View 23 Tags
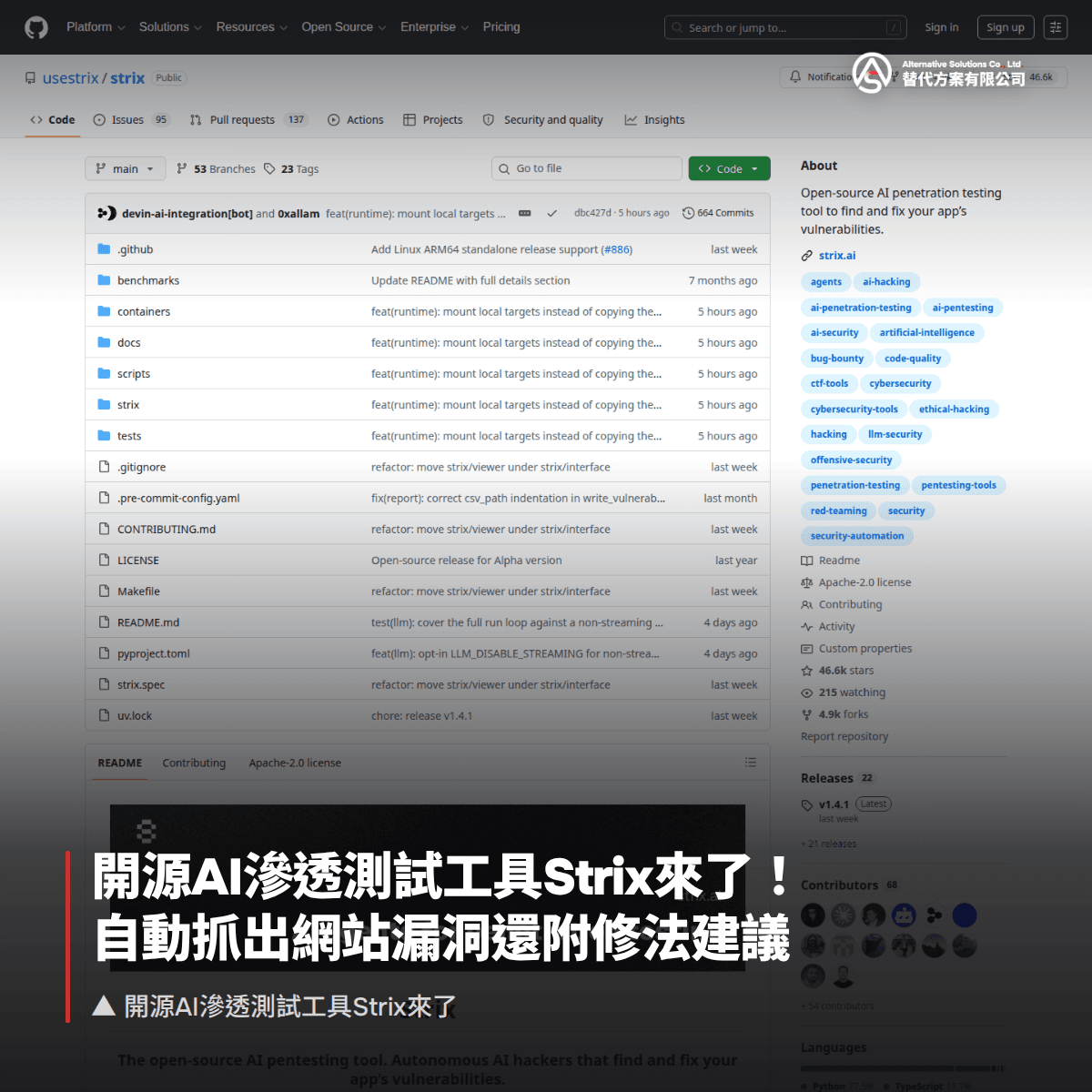 pos(292,169)
